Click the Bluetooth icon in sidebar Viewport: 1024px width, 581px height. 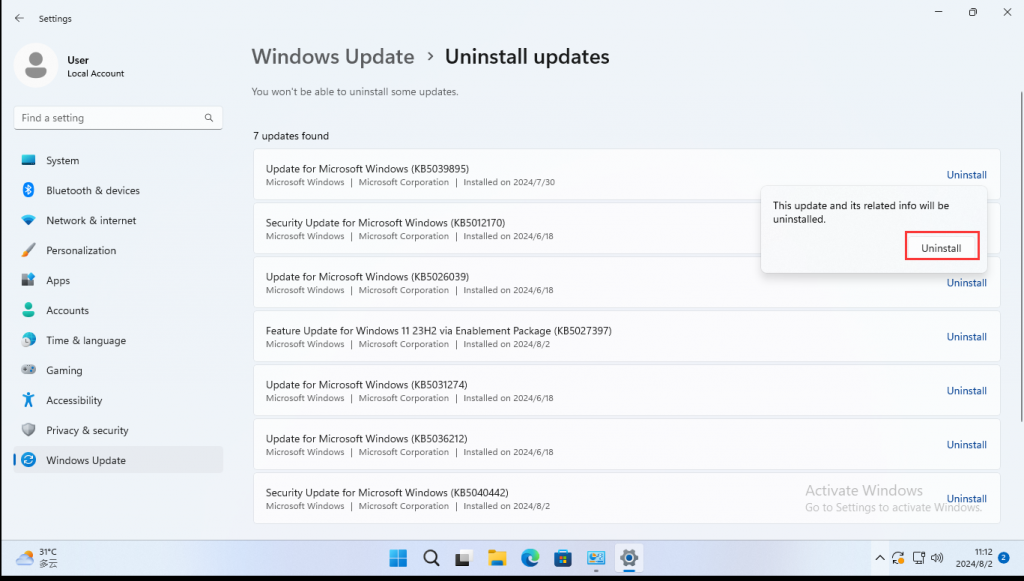(28, 190)
